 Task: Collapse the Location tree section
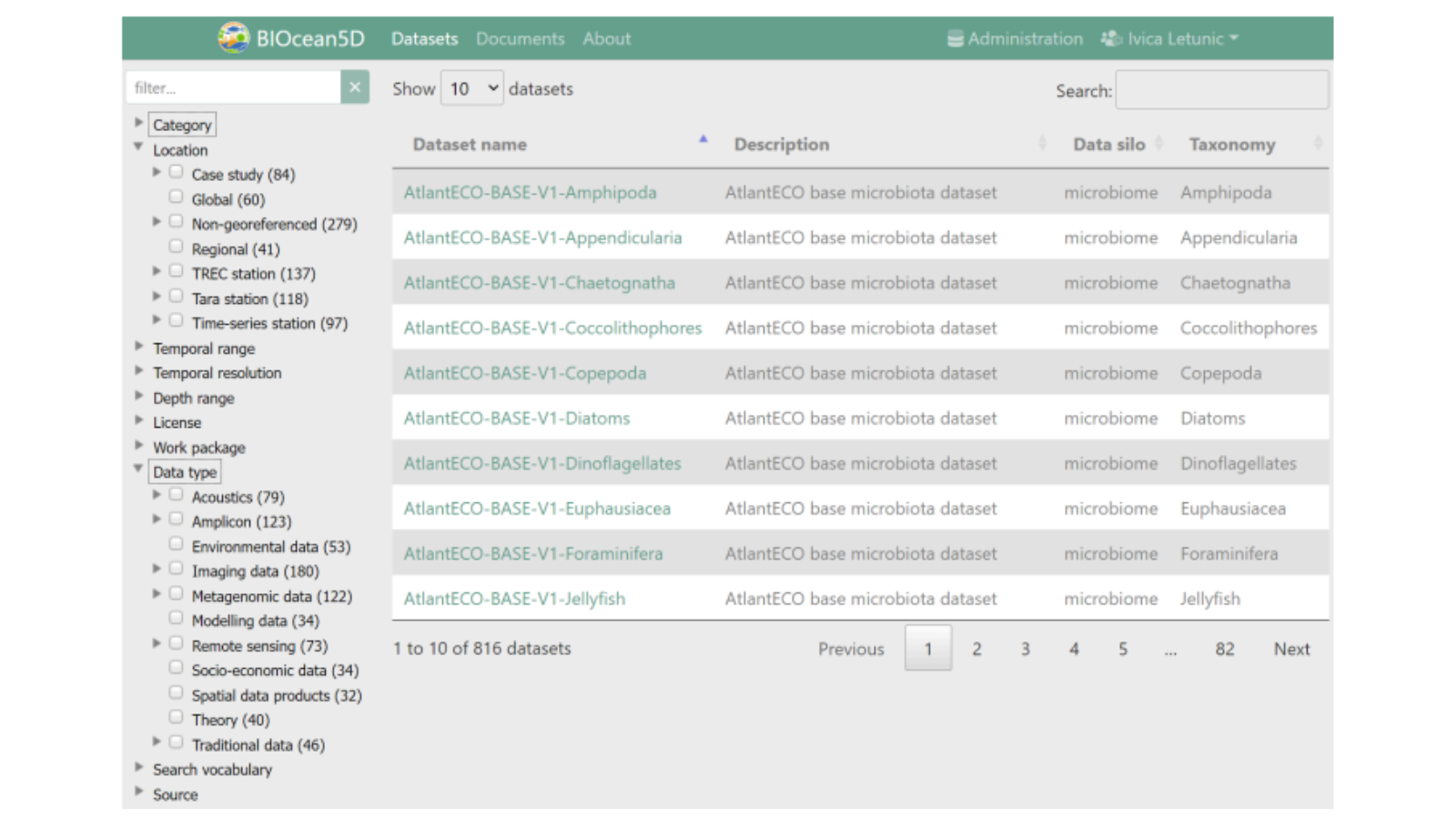tap(139, 147)
